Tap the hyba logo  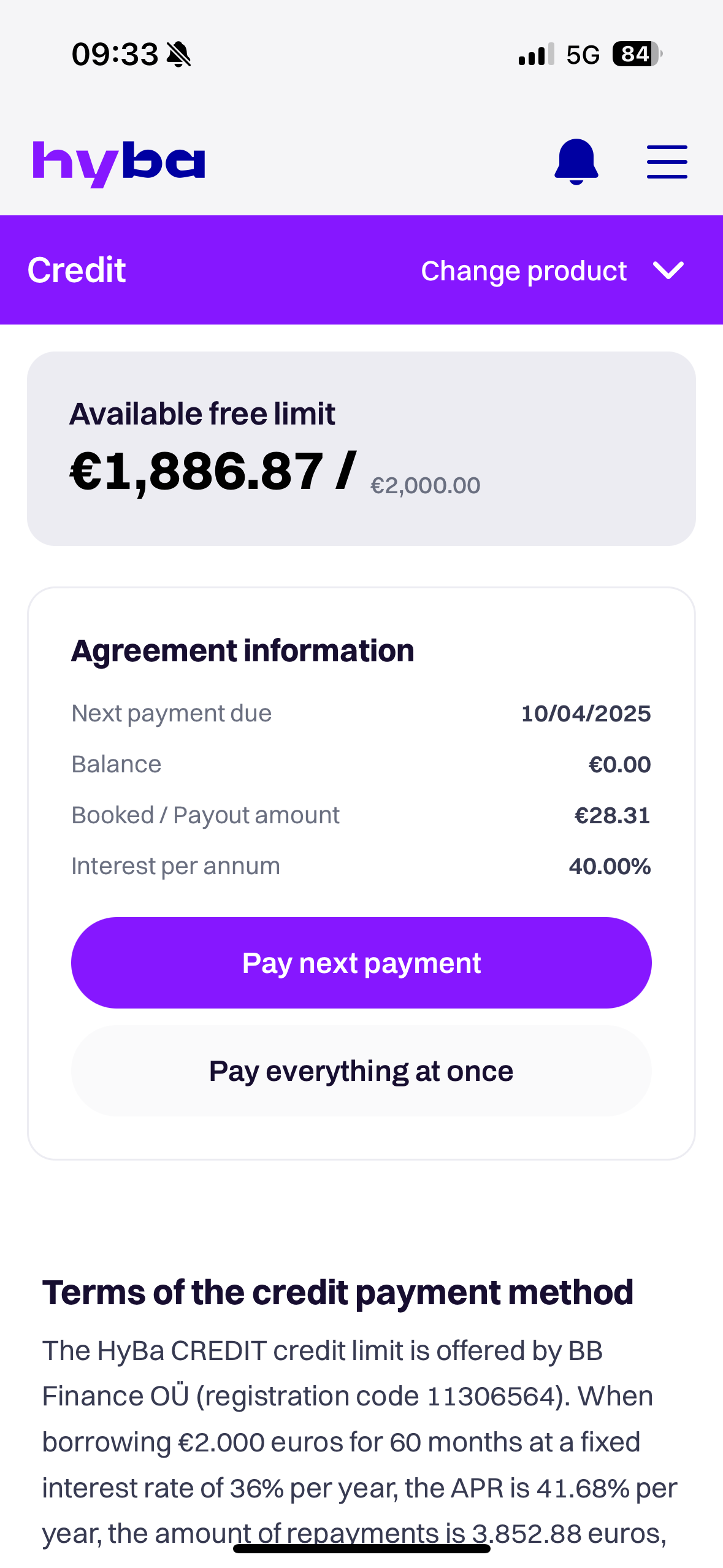point(118,163)
